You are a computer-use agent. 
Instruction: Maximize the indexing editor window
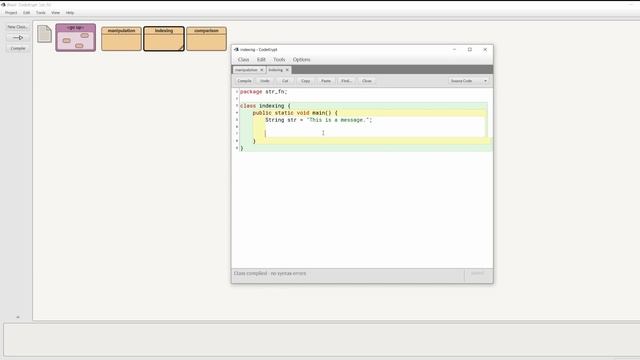click(470, 49)
